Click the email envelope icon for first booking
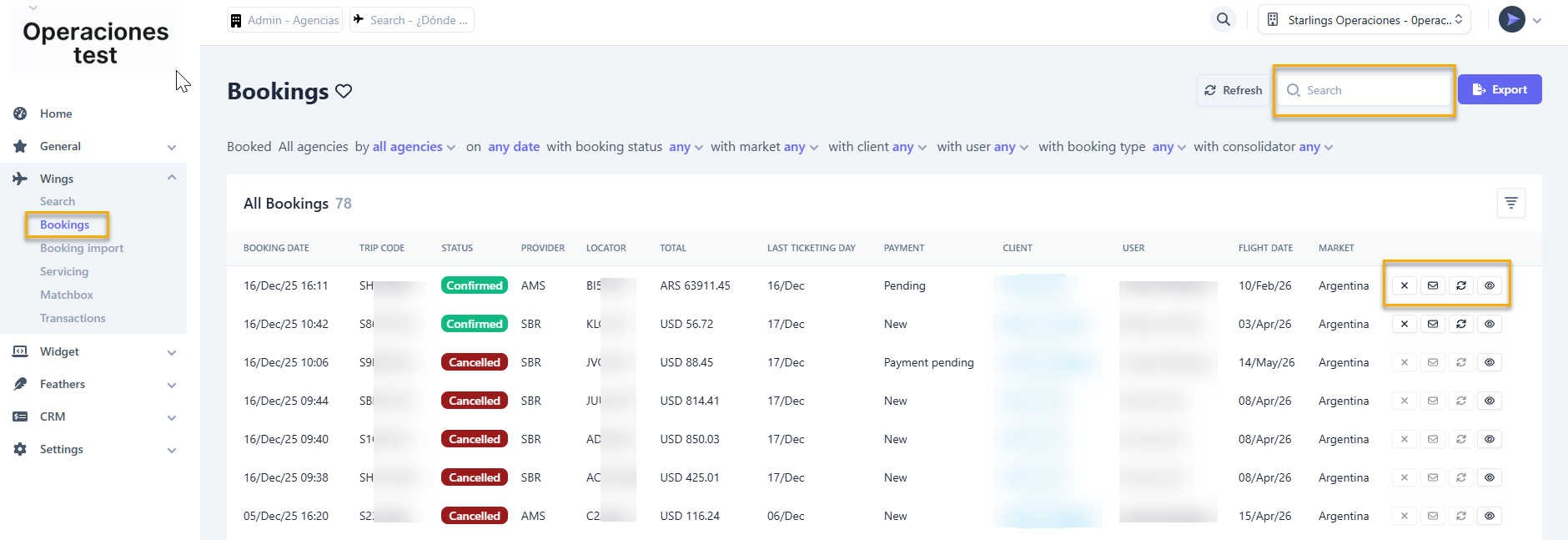Image resolution: width=1568 pixels, height=540 pixels. [x=1433, y=285]
